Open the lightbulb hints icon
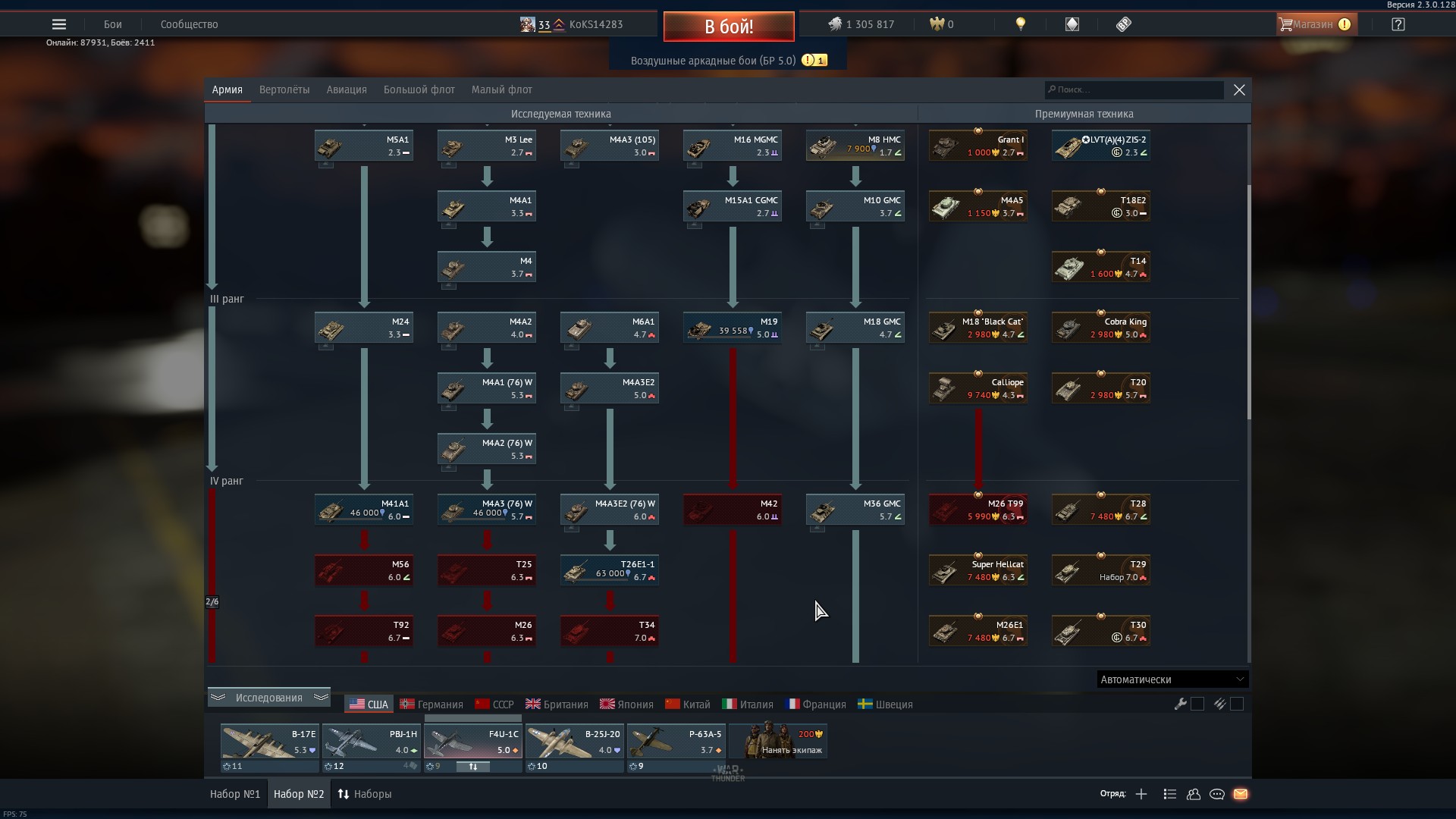The image size is (1456, 819). [1021, 24]
